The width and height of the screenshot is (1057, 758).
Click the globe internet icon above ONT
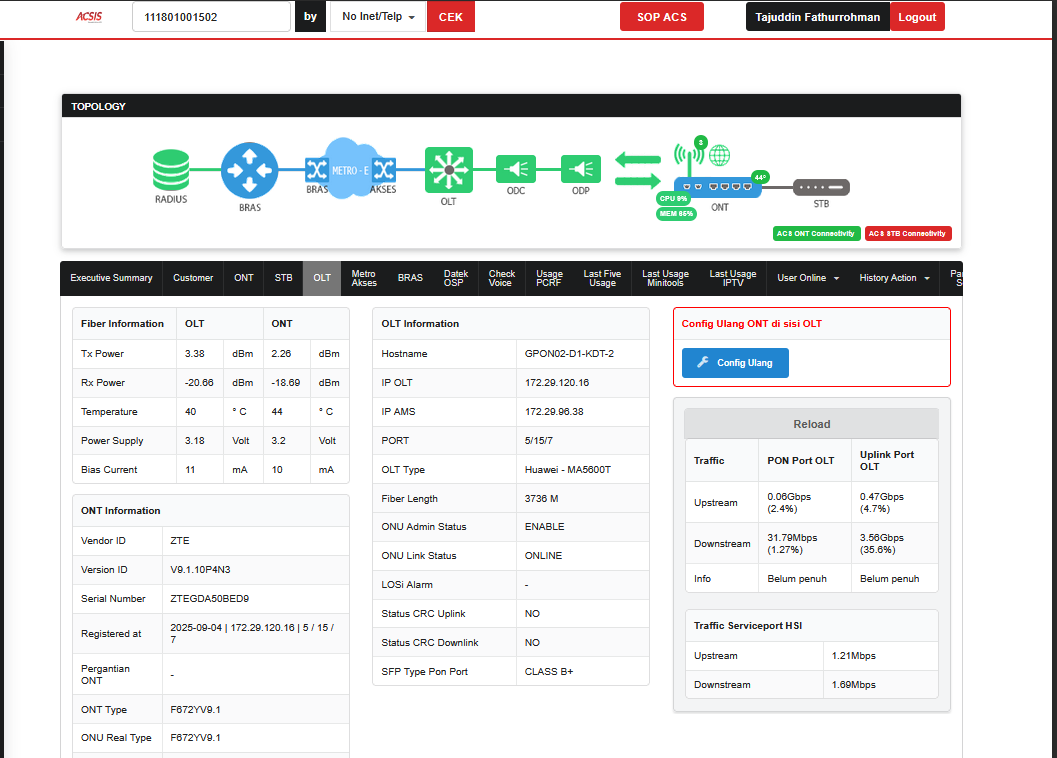(719, 155)
